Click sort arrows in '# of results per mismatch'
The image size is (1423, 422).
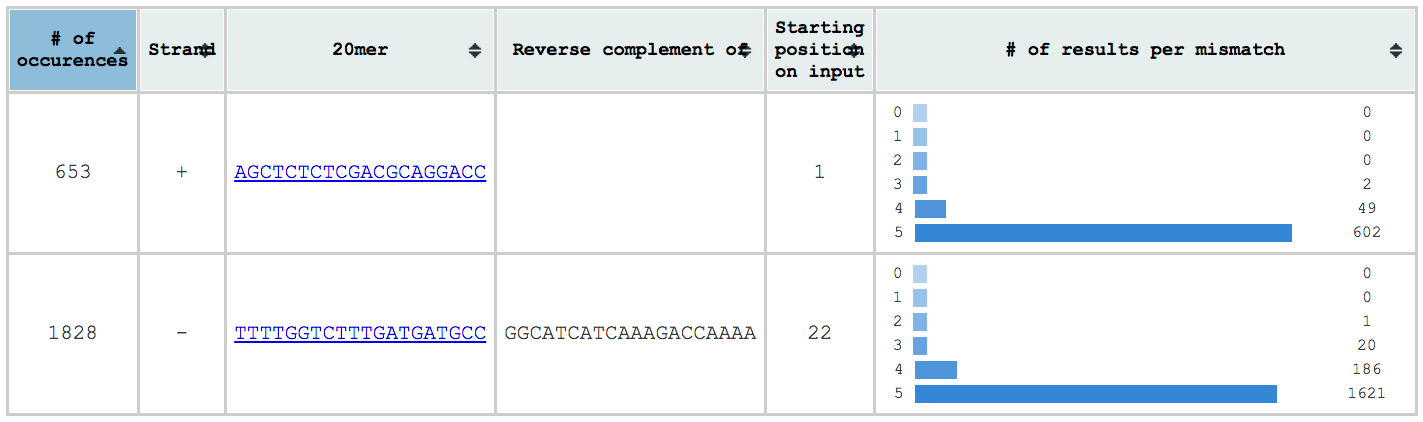[x=1396, y=50]
